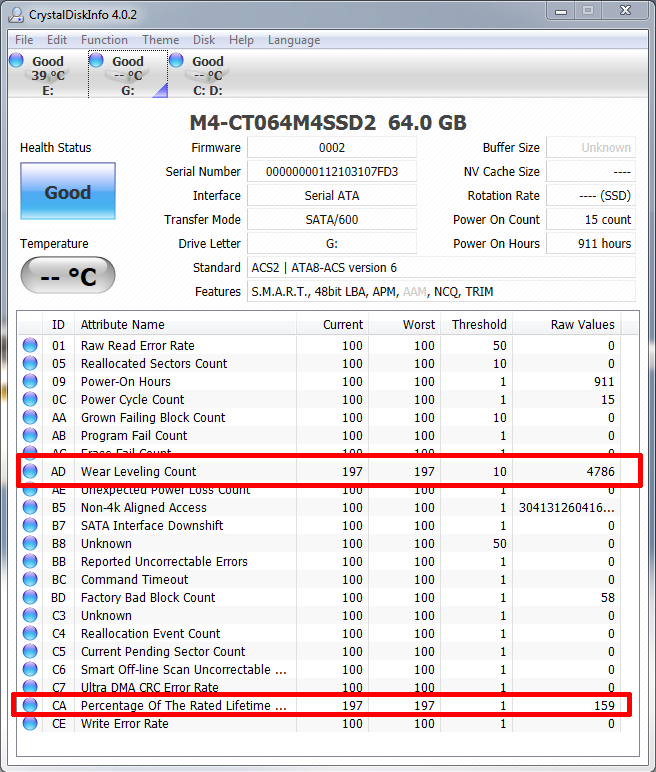Image resolution: width=656 pixels, height=772 pixels.
Task: Click the Drive Letter field G:
Action: tap(332, 244)
